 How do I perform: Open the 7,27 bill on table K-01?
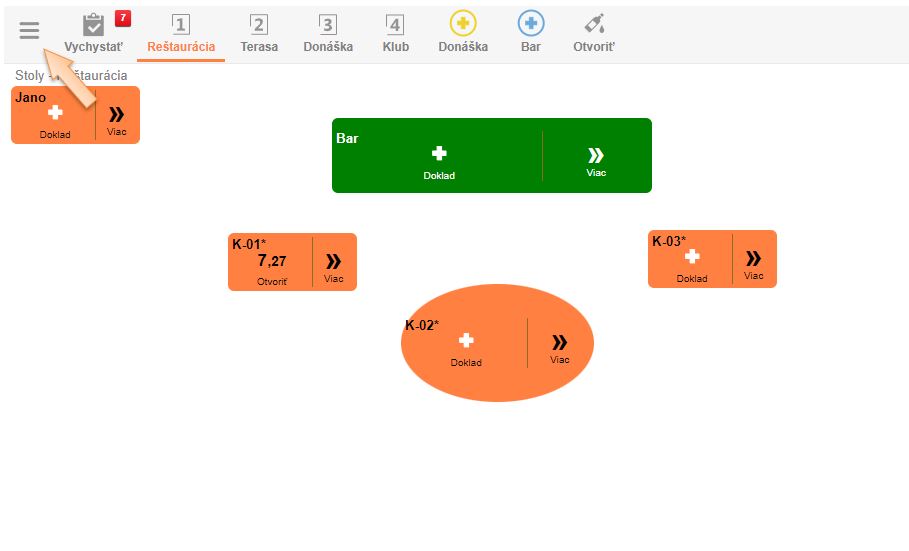272,266
